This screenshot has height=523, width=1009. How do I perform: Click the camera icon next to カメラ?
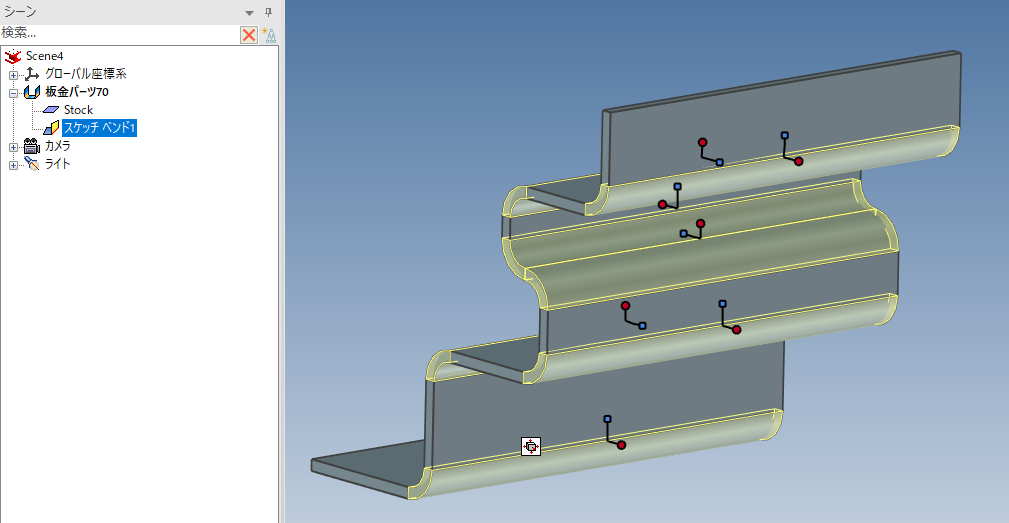(32, 146)
